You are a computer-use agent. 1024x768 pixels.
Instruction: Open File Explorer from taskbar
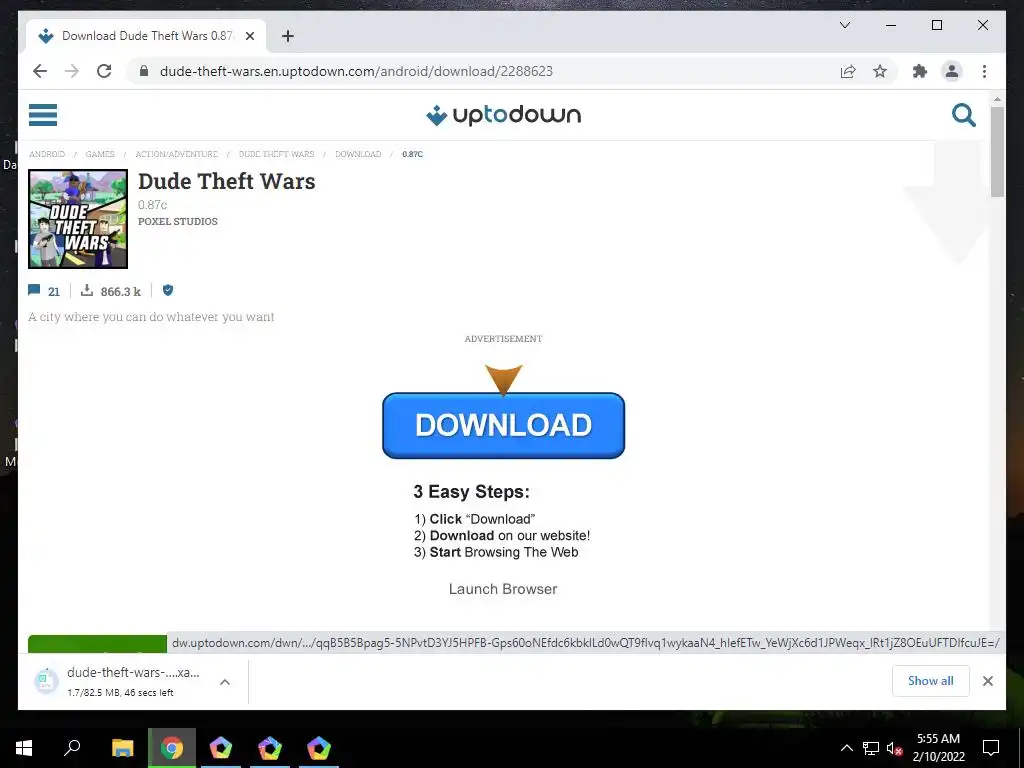122,748
